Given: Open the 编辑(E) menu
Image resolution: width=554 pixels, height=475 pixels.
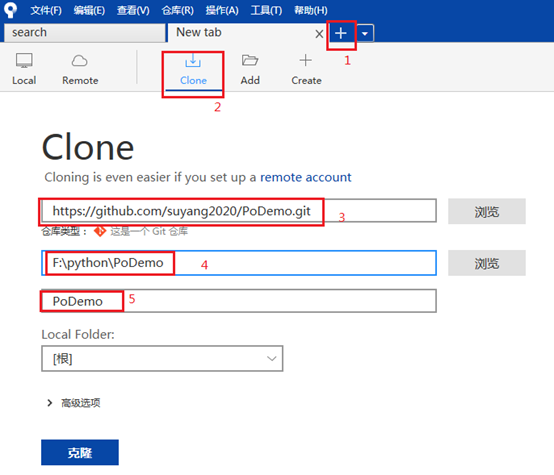Looking at the screenshot, I should point(89,10).
